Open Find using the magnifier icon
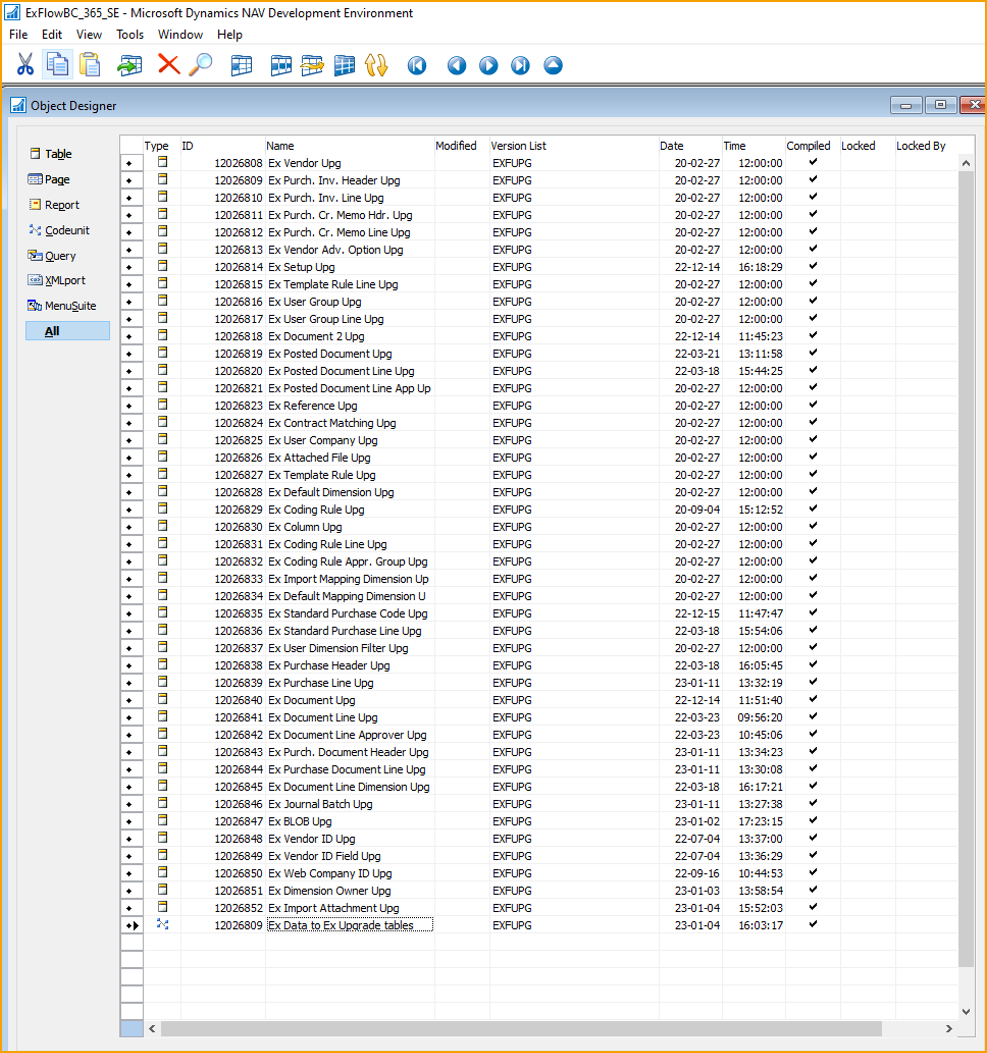This screenshot has width=987, height=1053. [199, 64]
